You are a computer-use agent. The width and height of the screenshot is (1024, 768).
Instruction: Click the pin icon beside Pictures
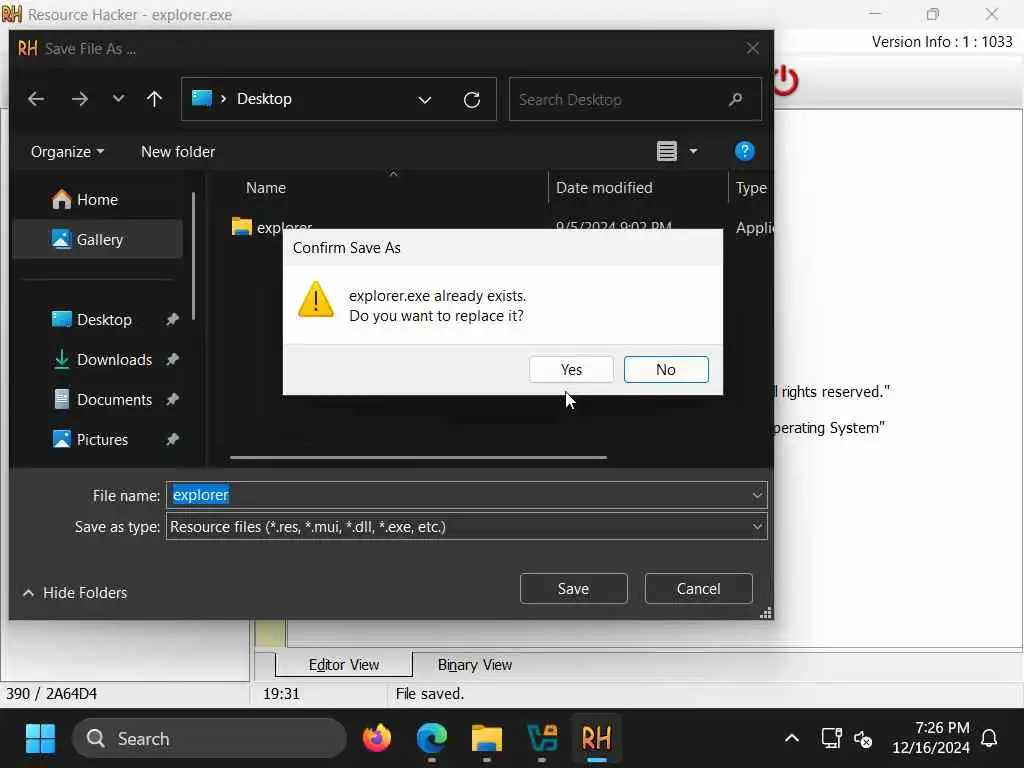(172, 440)
